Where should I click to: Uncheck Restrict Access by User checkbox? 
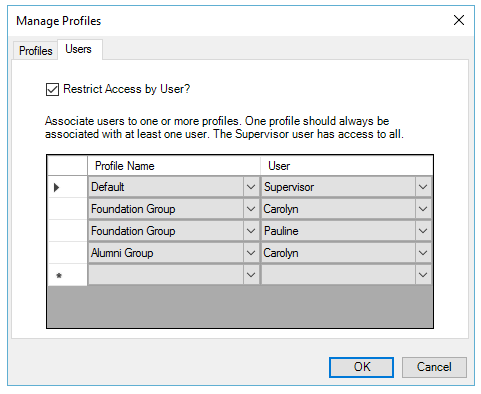[x=52, y=90]
